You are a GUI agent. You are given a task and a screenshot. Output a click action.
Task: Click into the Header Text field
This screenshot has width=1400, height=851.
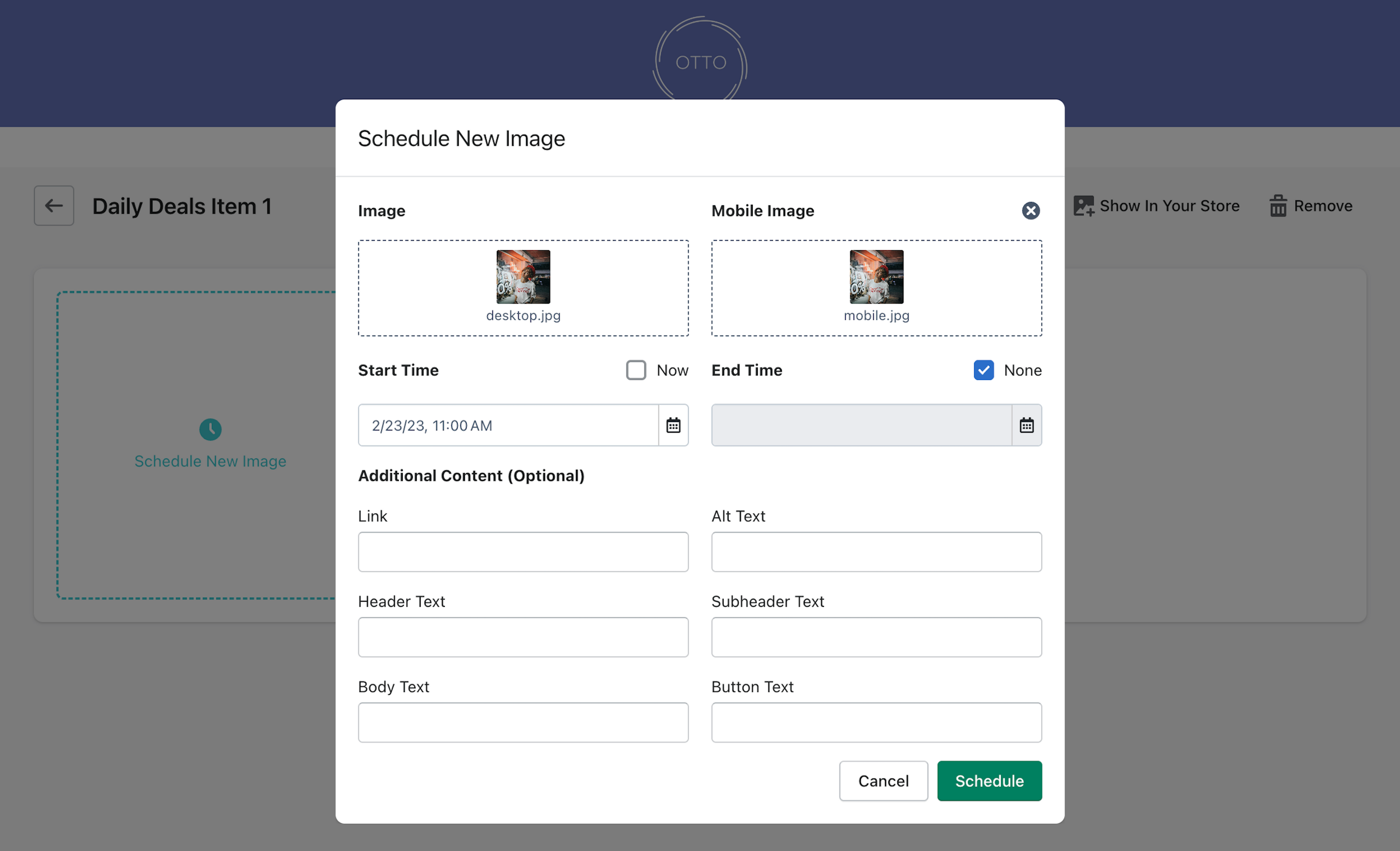click(523, 637)
